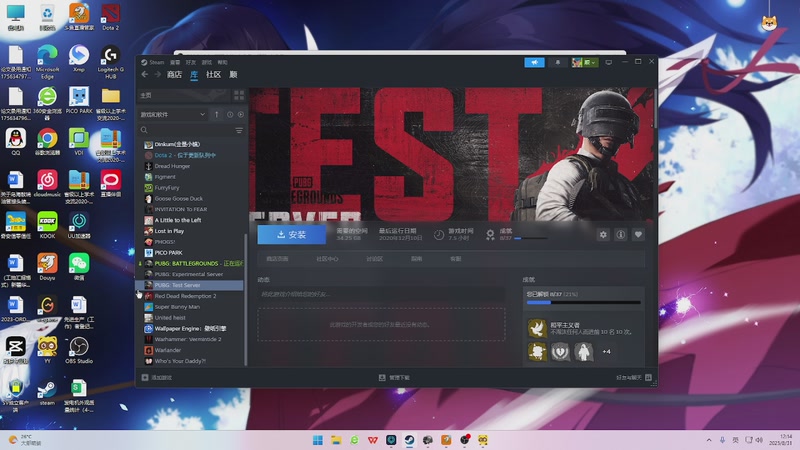
Task: Select the broken heart achievement icon
Action: [x=560, y=352]
